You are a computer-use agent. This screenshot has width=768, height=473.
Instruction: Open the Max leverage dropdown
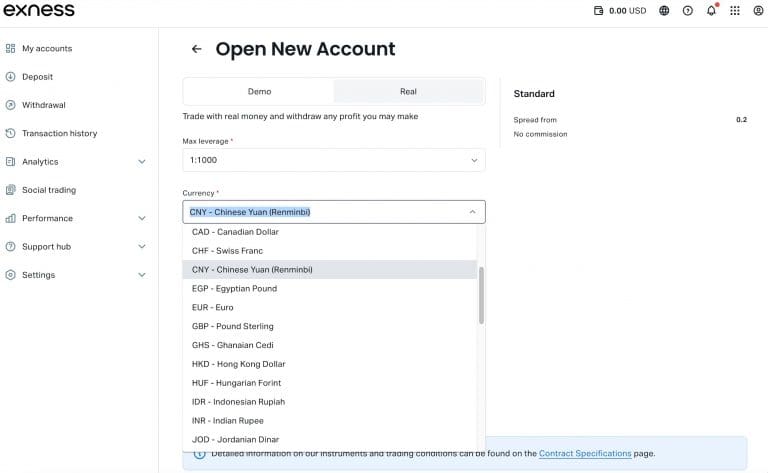(x=334, y=160)
